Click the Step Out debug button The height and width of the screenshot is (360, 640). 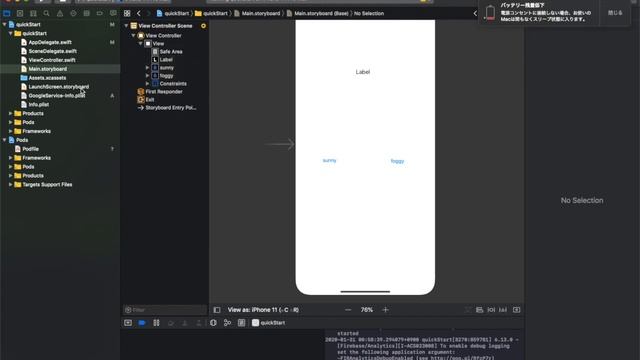[199, 323]
